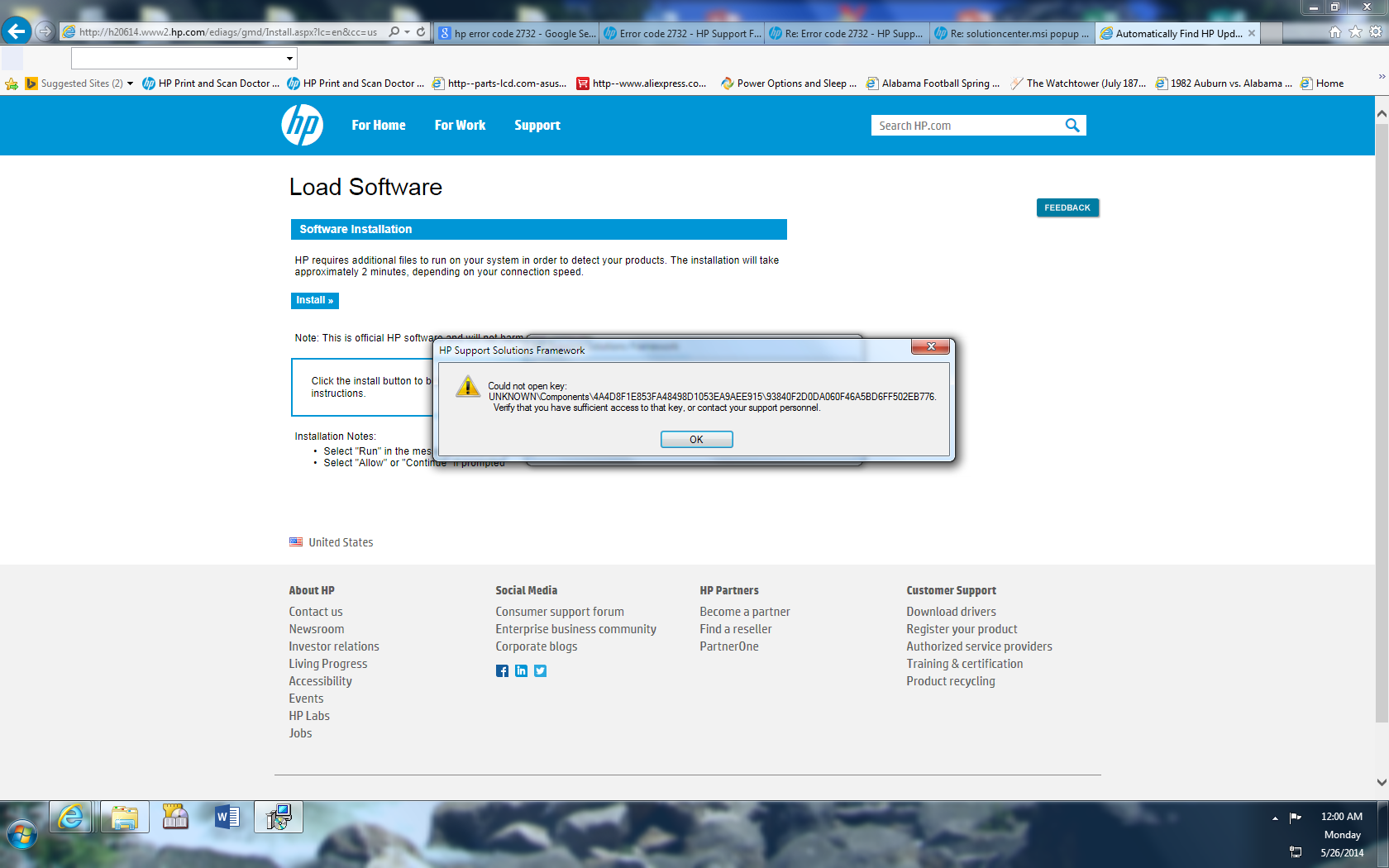Expand Suggested Sites dropdown arrow
Screen dimensions: 1389x868
[x=130, y=83]
